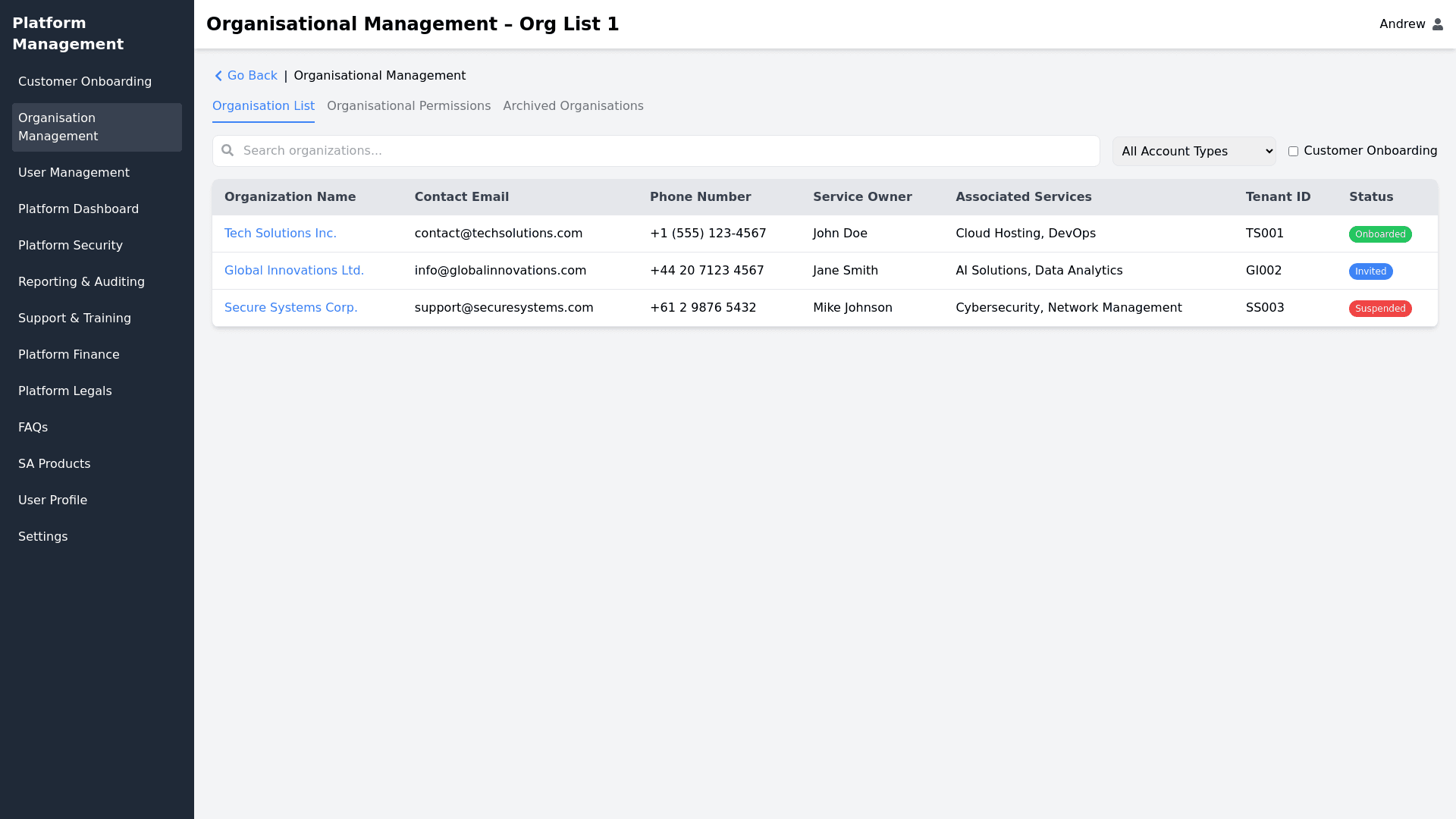Click the blue Invited status badge

click(x=1370, y=271)
